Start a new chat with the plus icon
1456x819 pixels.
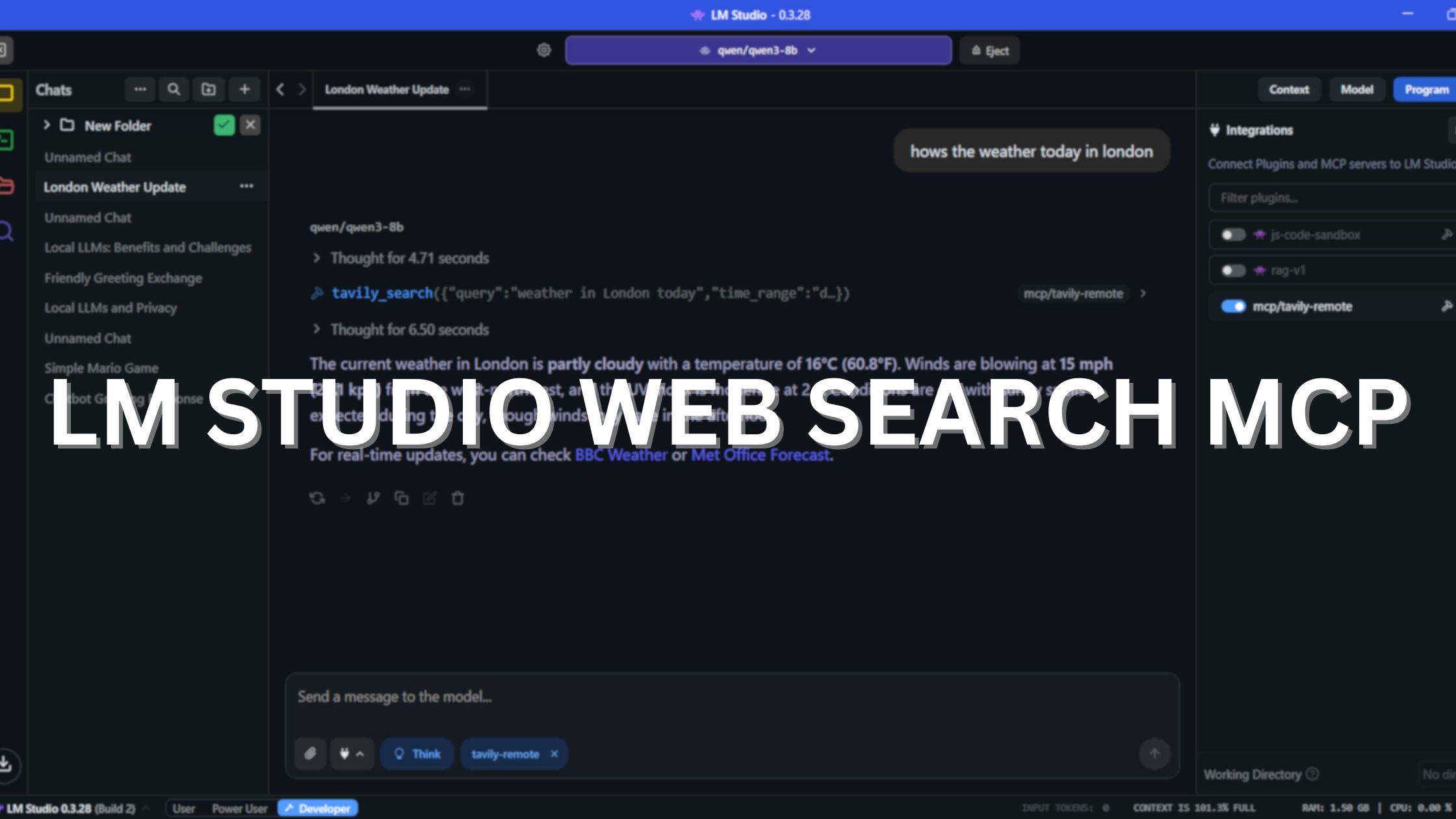(244, 89)
